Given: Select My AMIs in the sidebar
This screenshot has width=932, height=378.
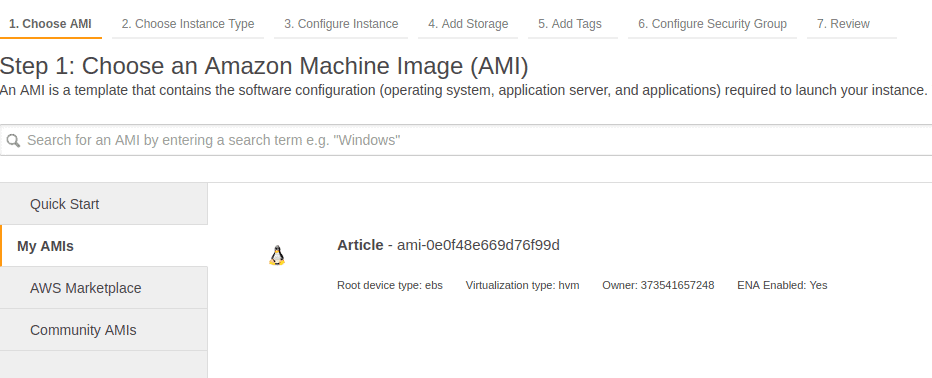Looking at the screenshot, I should (103, 246).
